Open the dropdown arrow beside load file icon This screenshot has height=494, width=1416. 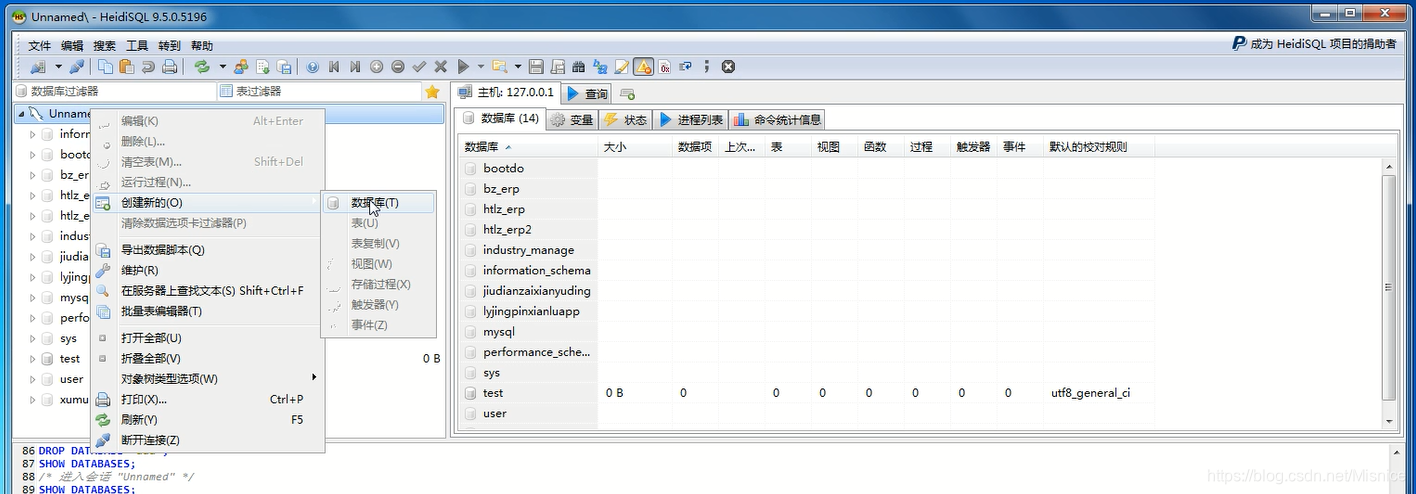(x=517, y=67)
